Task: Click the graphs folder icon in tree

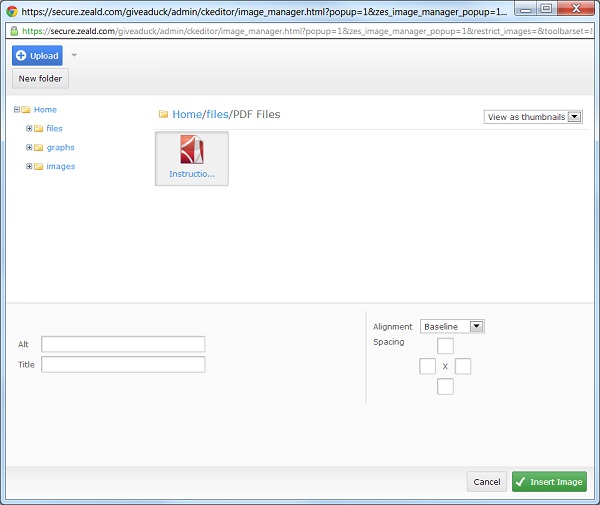Action: [39, 148]
